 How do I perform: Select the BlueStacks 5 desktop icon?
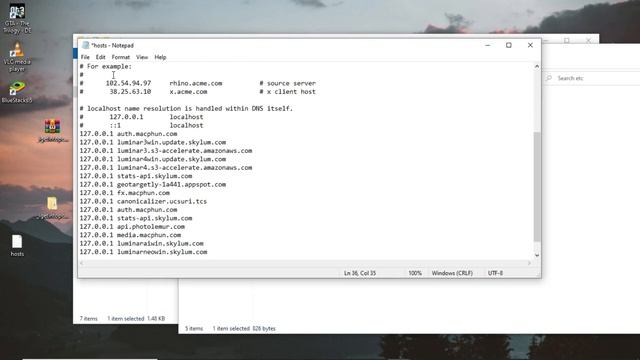pos(17,91)
